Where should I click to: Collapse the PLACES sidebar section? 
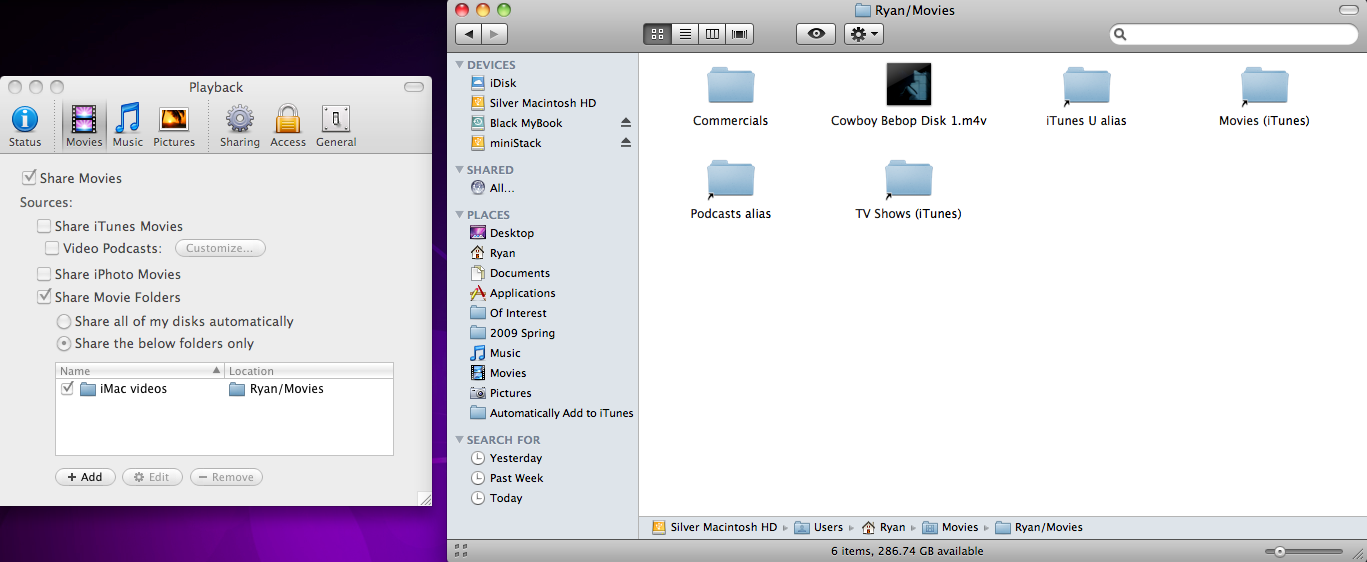tap(460, 215)
